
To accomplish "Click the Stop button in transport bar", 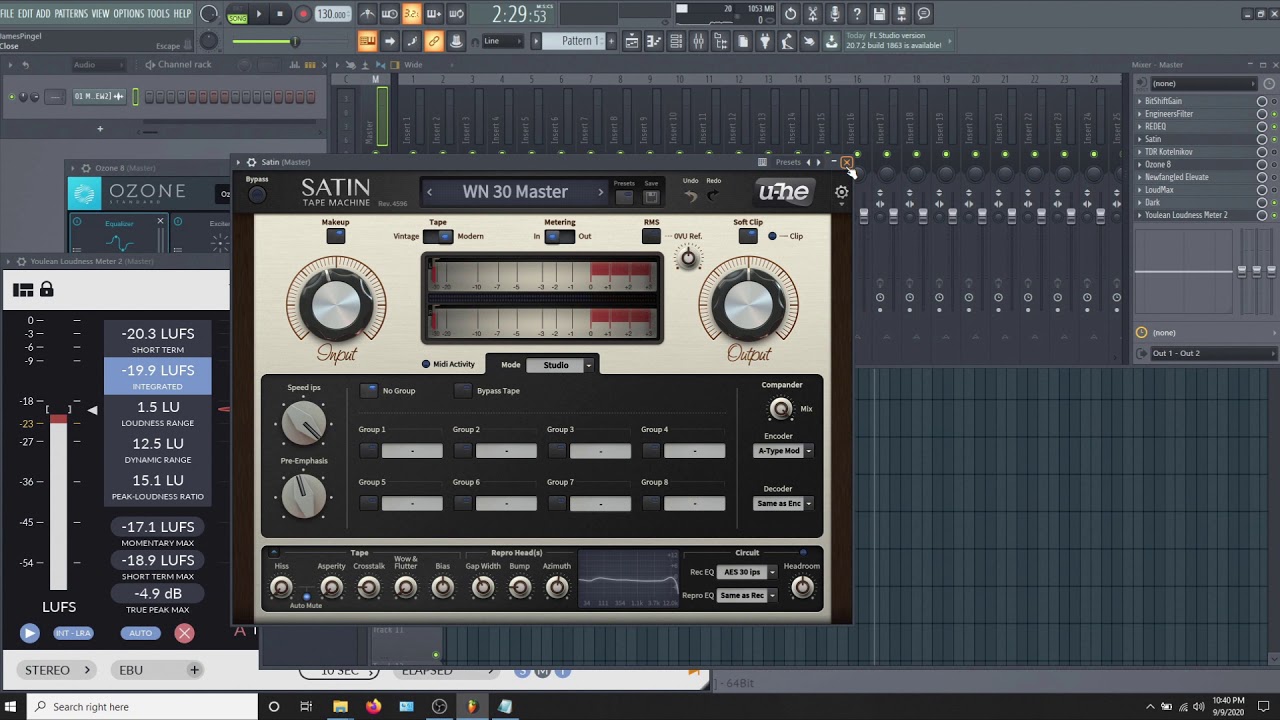I will click(280, 14).
